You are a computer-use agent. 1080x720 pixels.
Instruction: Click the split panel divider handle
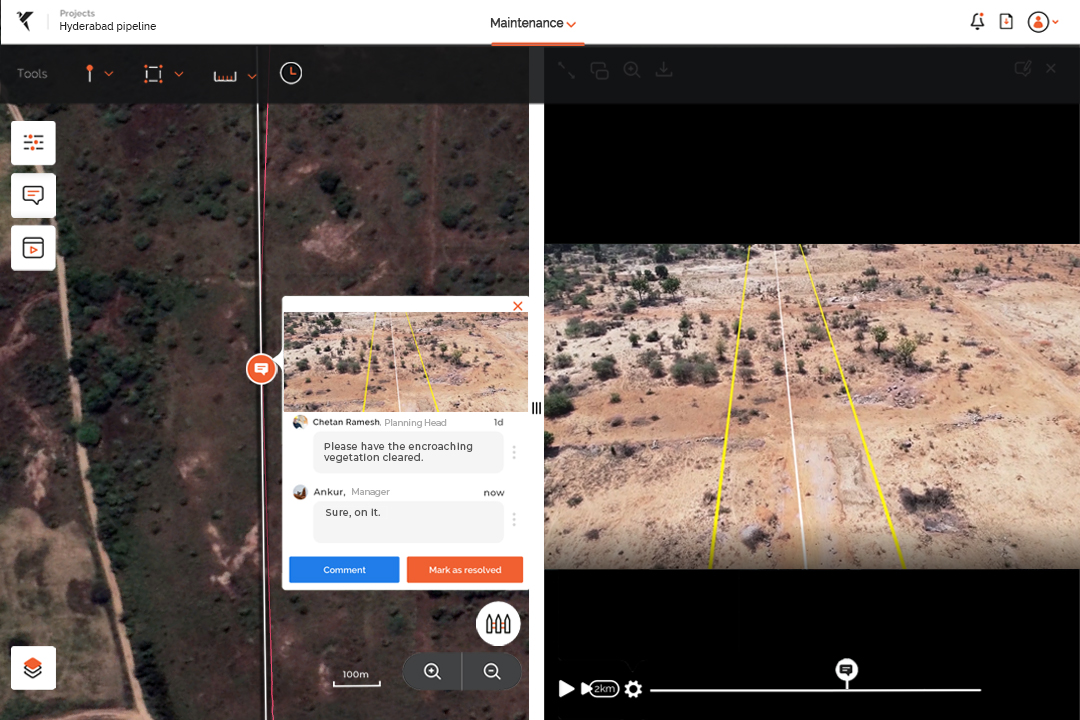click(537, 408)
